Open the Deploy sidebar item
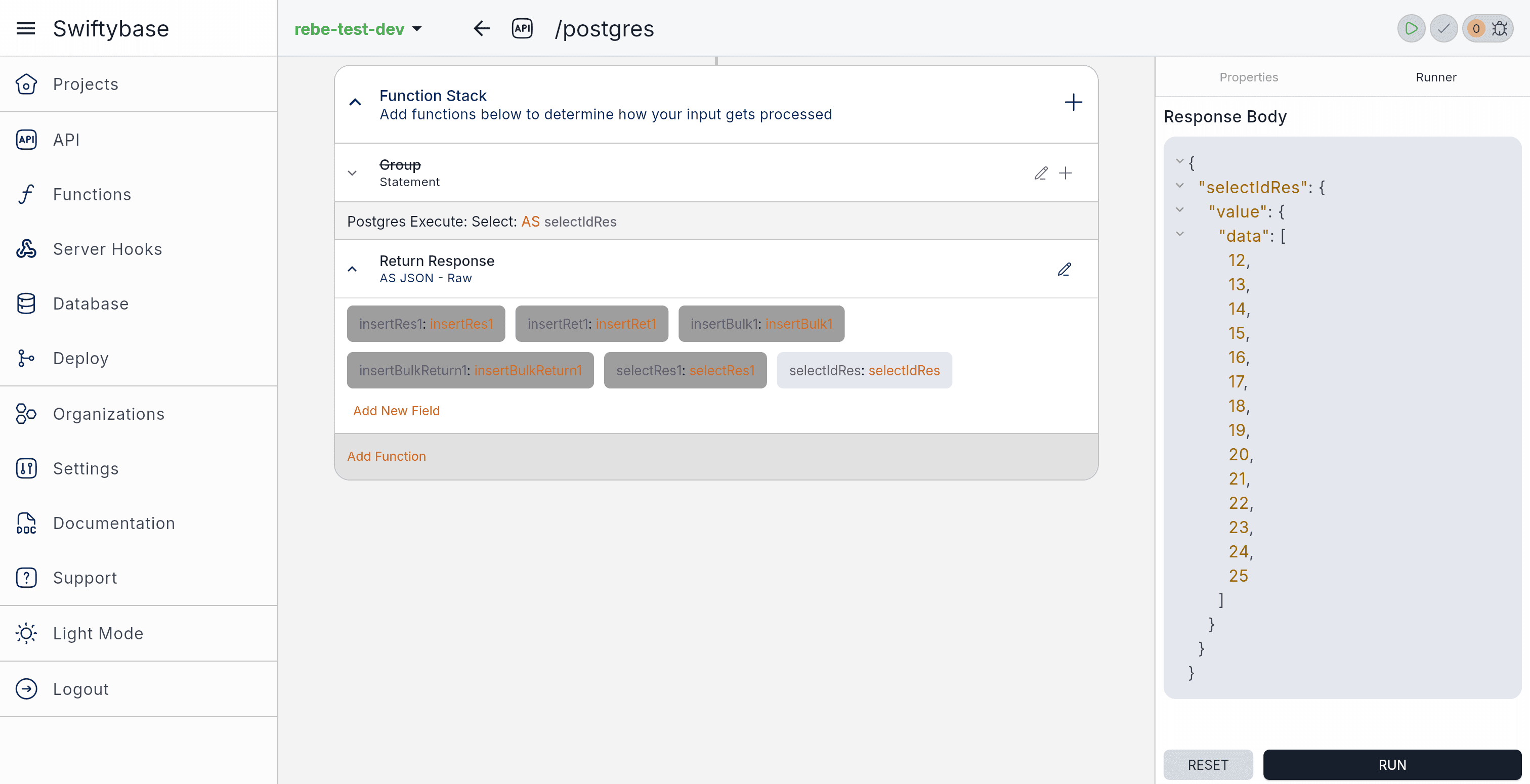 (x=139, y=358)
